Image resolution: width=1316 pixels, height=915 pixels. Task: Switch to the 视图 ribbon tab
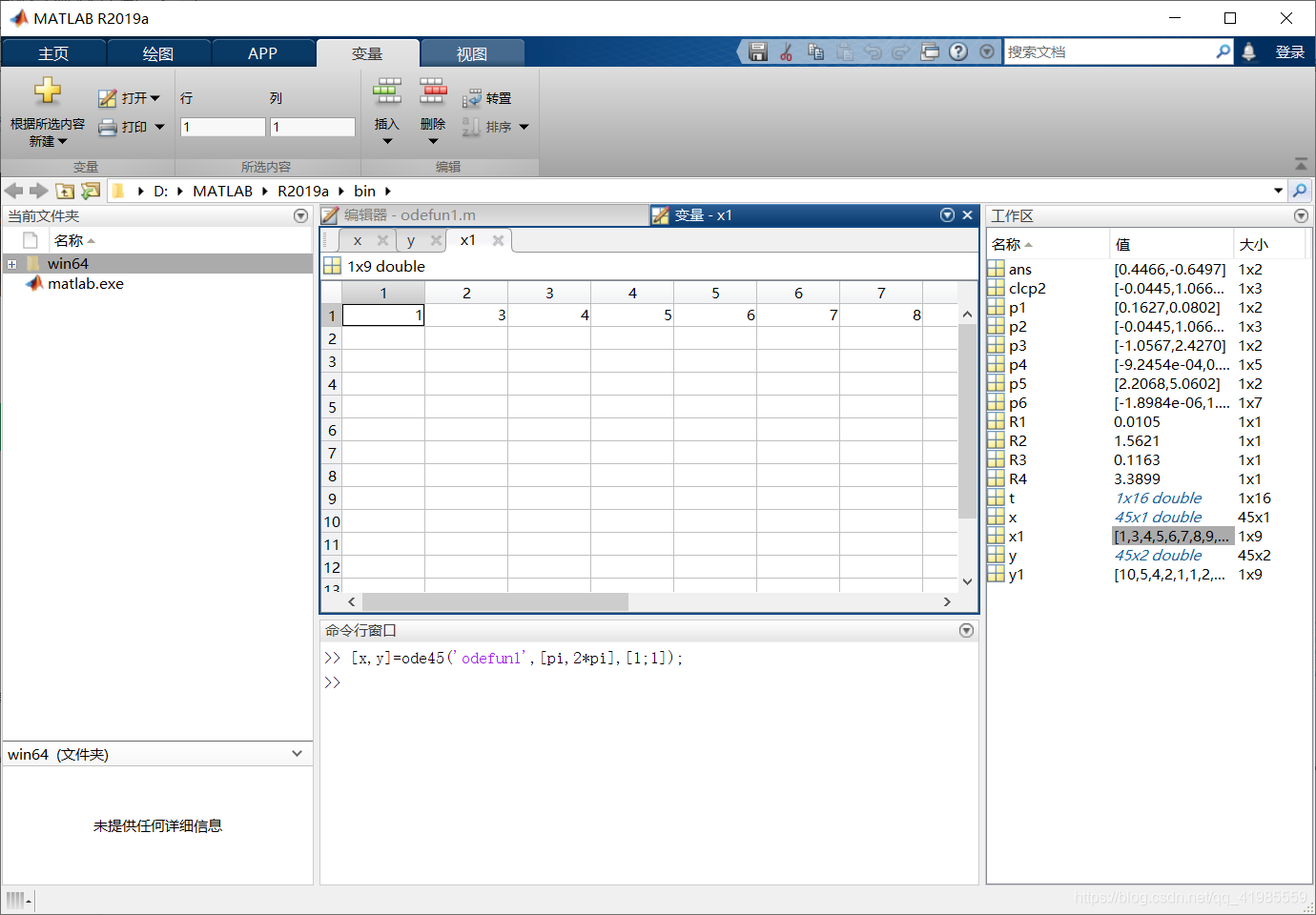(472, 53)
